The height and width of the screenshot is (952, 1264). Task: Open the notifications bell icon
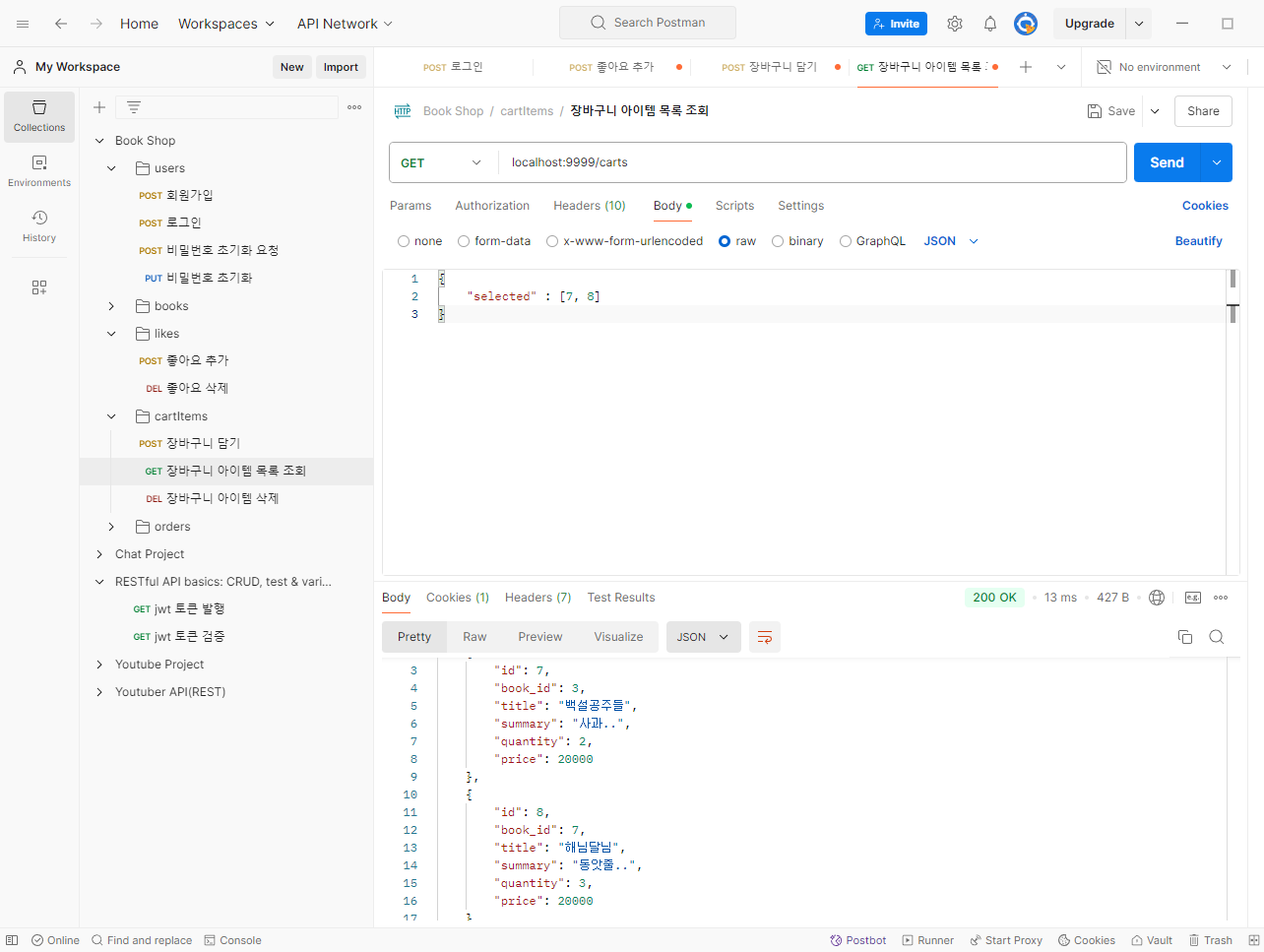990,24
